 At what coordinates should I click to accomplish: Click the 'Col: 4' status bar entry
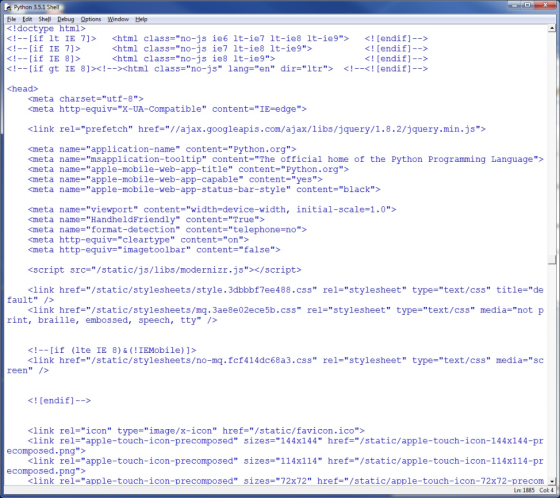click(546, 490)
